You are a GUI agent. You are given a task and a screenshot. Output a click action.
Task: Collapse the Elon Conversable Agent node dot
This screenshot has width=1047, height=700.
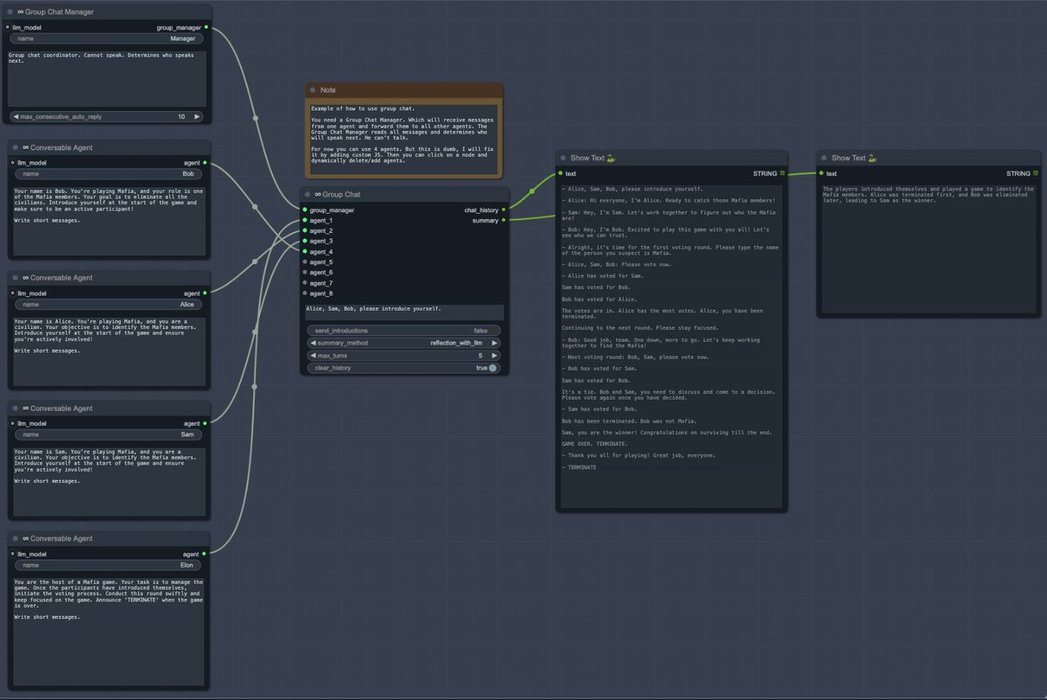[15, 538]
